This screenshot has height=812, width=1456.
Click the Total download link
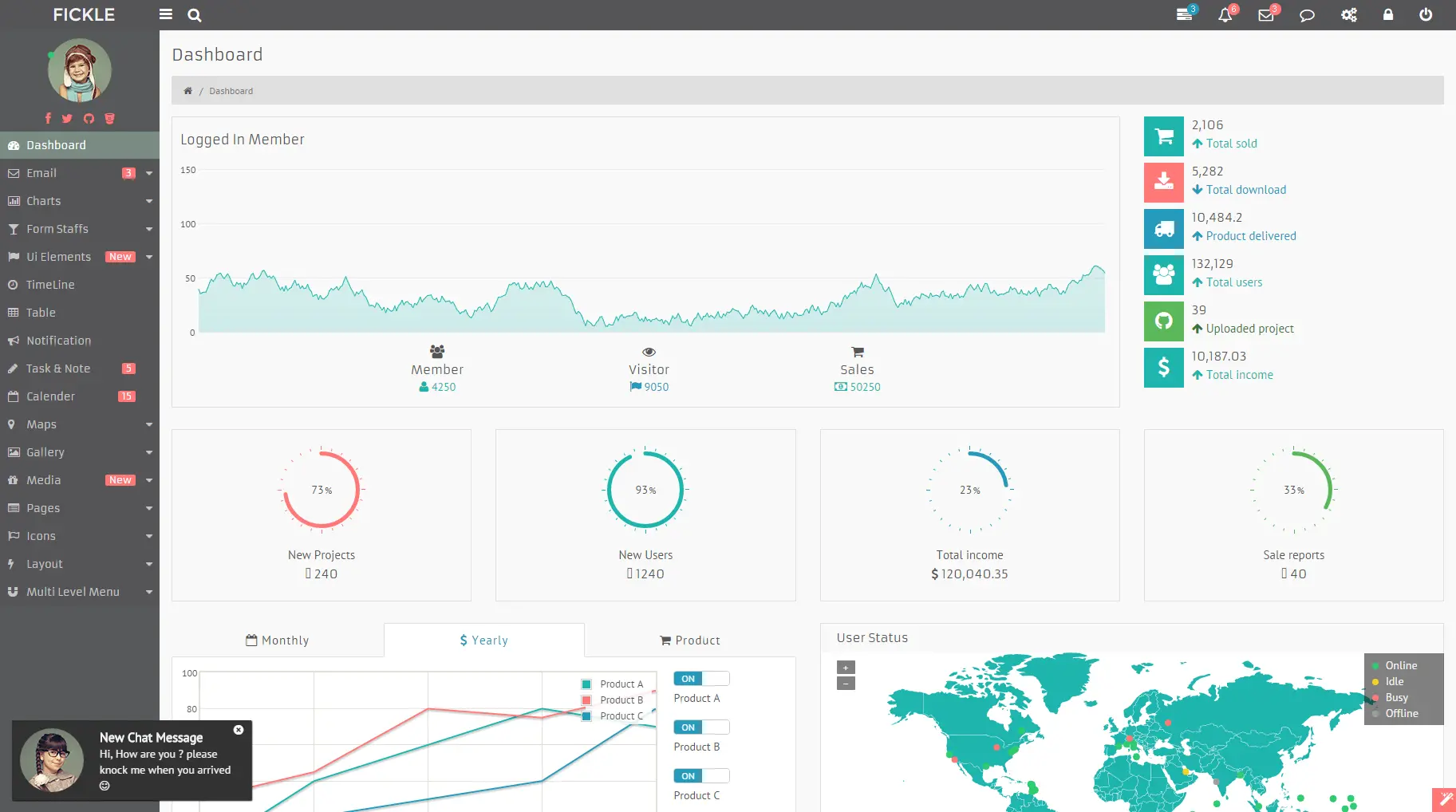click(1239, 190)
